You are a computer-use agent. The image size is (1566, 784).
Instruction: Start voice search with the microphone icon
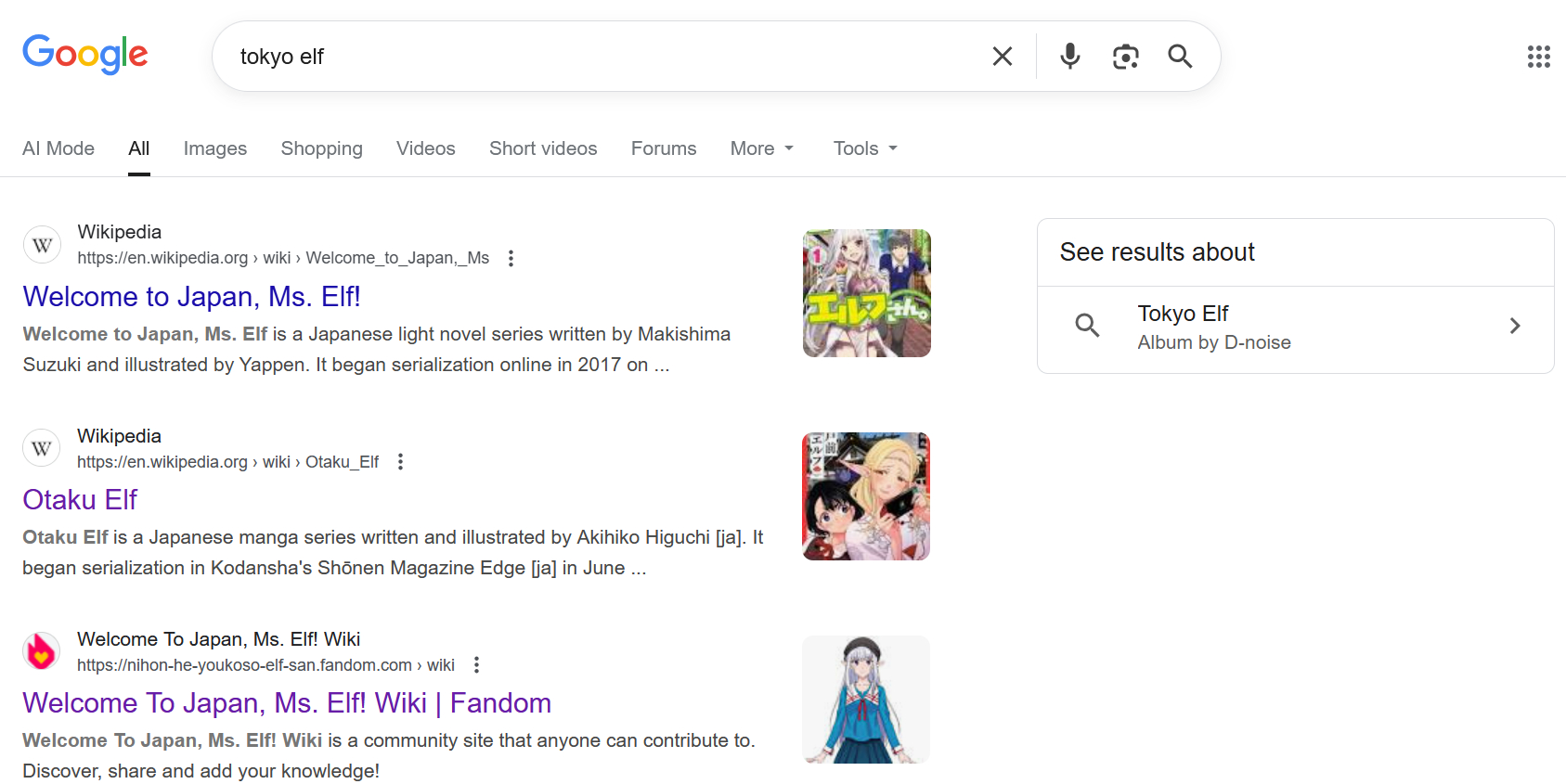click(x=1070, y=57)
